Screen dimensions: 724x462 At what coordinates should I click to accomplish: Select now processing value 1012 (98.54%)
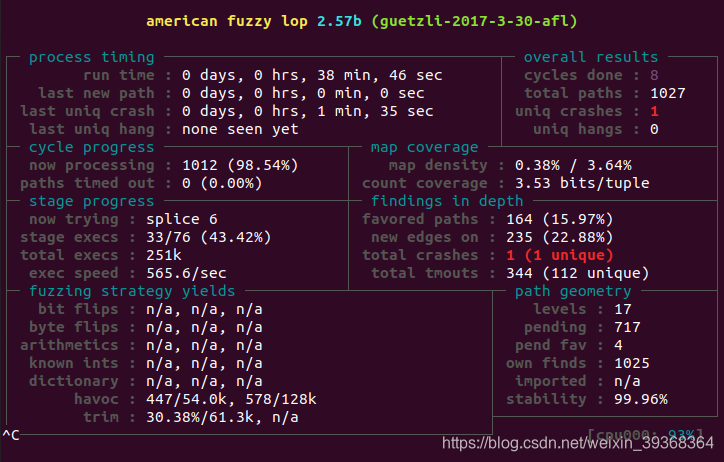click(240, 165)
